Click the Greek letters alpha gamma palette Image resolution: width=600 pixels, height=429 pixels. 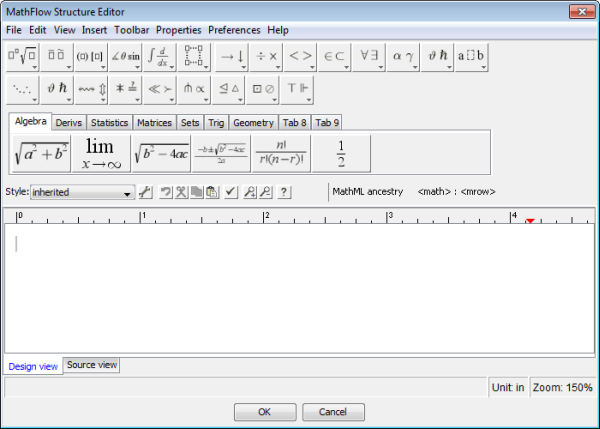(400, 57)
